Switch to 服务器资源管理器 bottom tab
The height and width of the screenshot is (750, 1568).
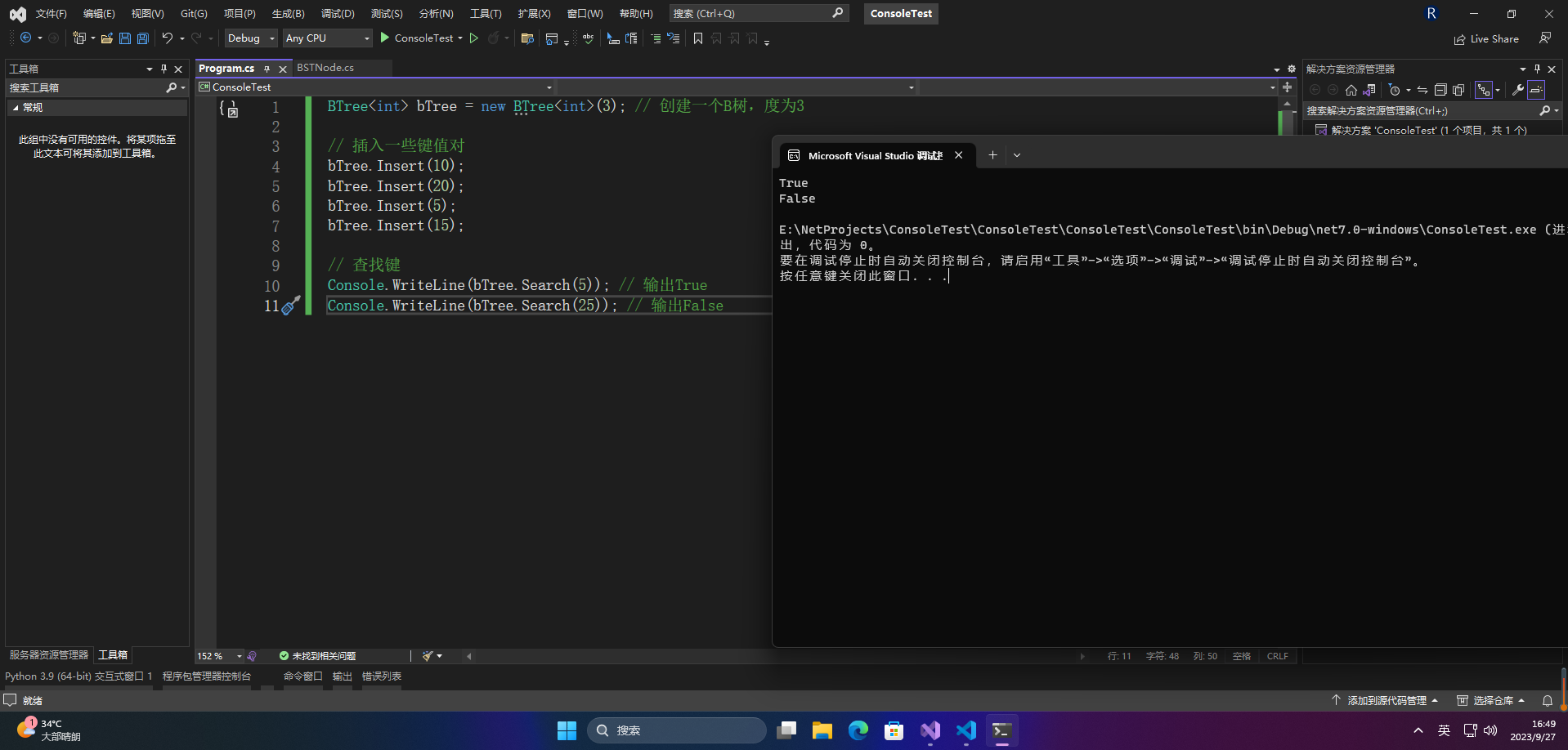click(x=49, y=655)
